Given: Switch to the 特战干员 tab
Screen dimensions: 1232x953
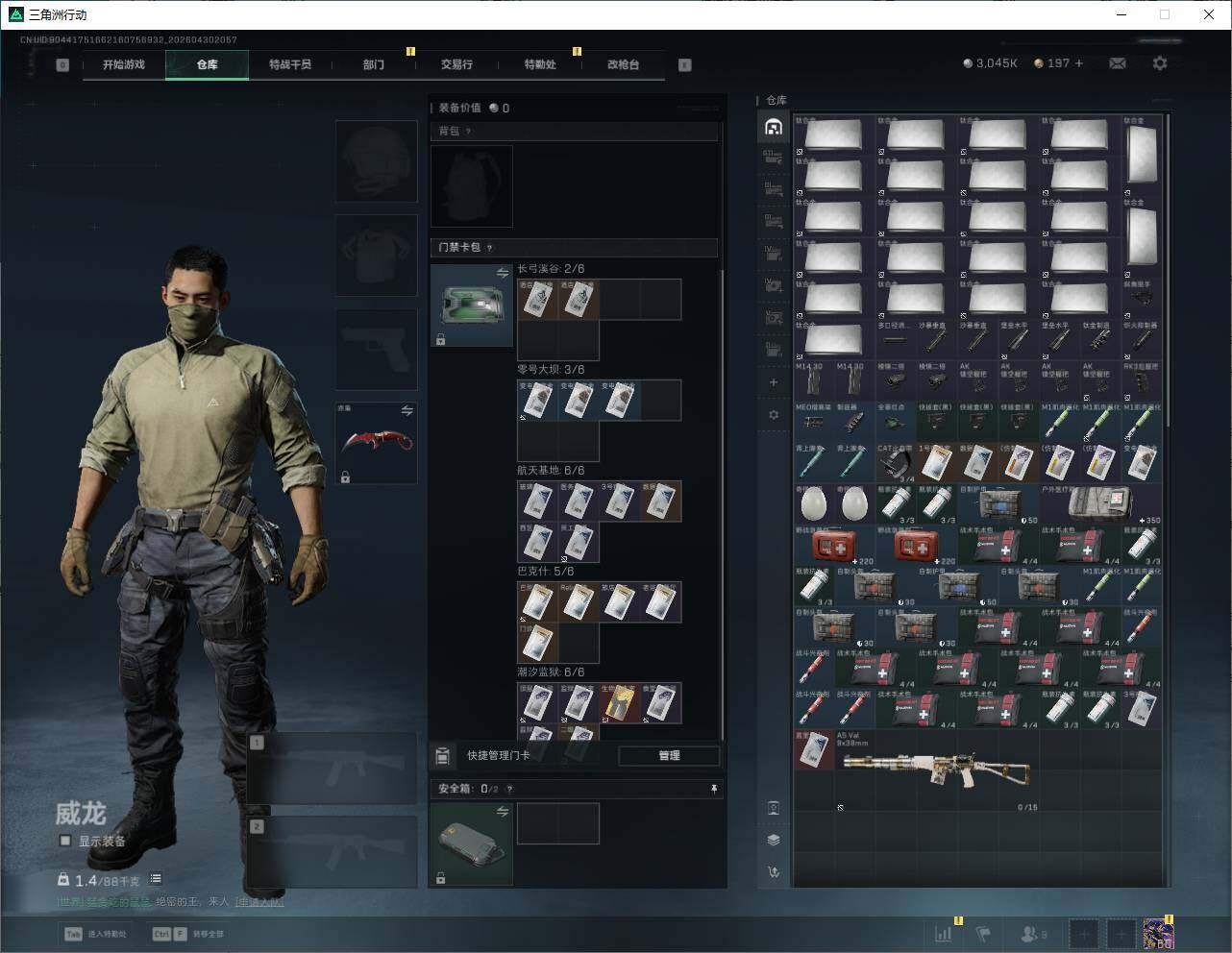Looking at the screenshot, I should [x=290, y=64].
